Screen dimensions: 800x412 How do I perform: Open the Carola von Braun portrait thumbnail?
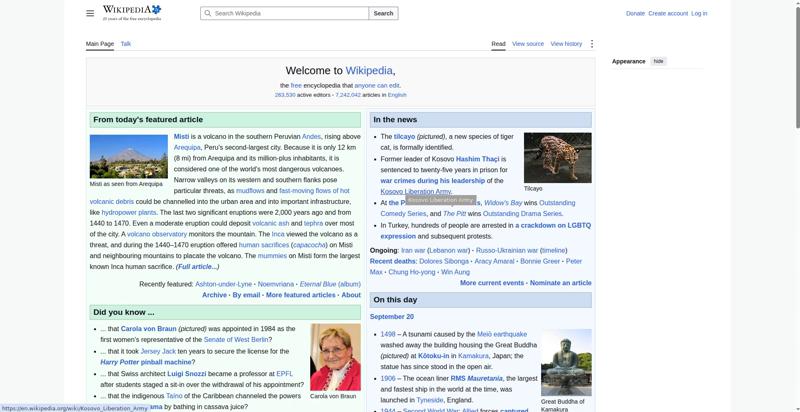click(335, 357)
